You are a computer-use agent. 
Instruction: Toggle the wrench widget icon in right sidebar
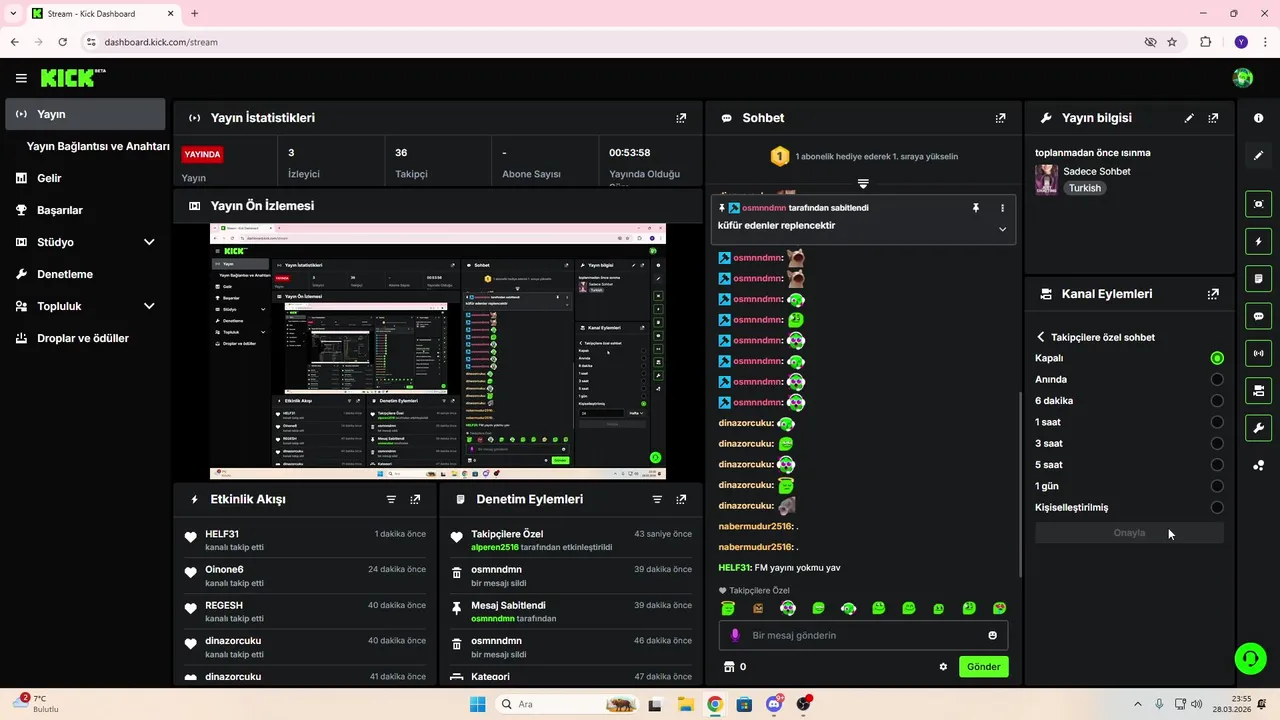coord(1258,428)
